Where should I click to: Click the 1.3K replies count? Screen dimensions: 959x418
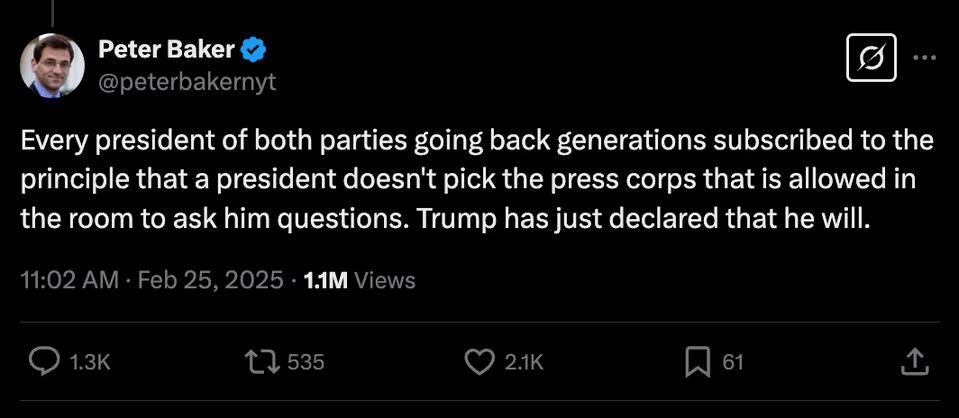click(x=89, y=362)
